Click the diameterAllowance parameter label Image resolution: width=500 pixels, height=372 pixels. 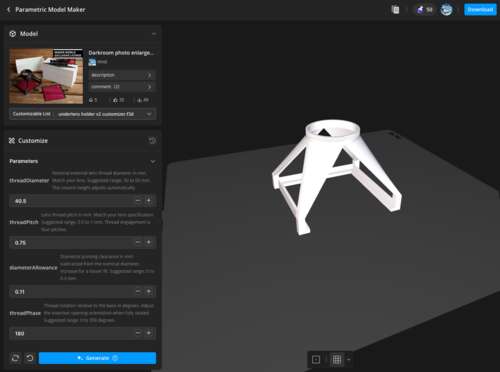coord(33,268)
